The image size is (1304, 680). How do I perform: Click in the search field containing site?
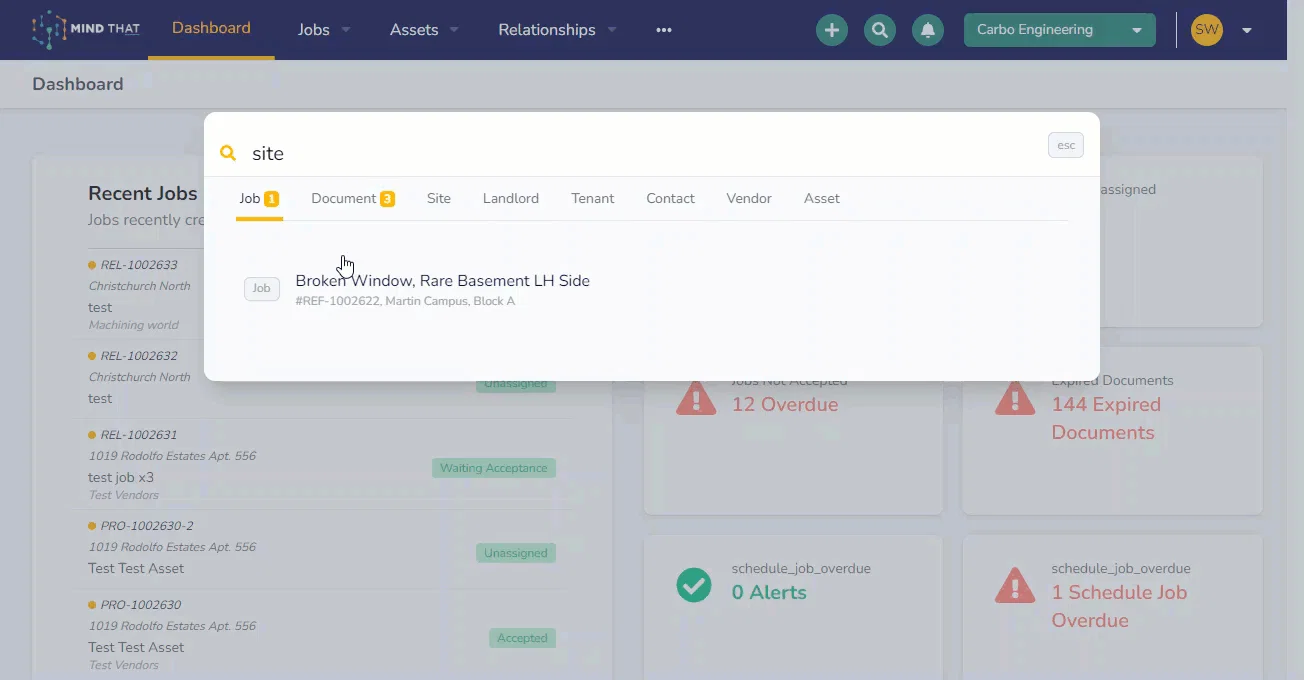(640, 153)
